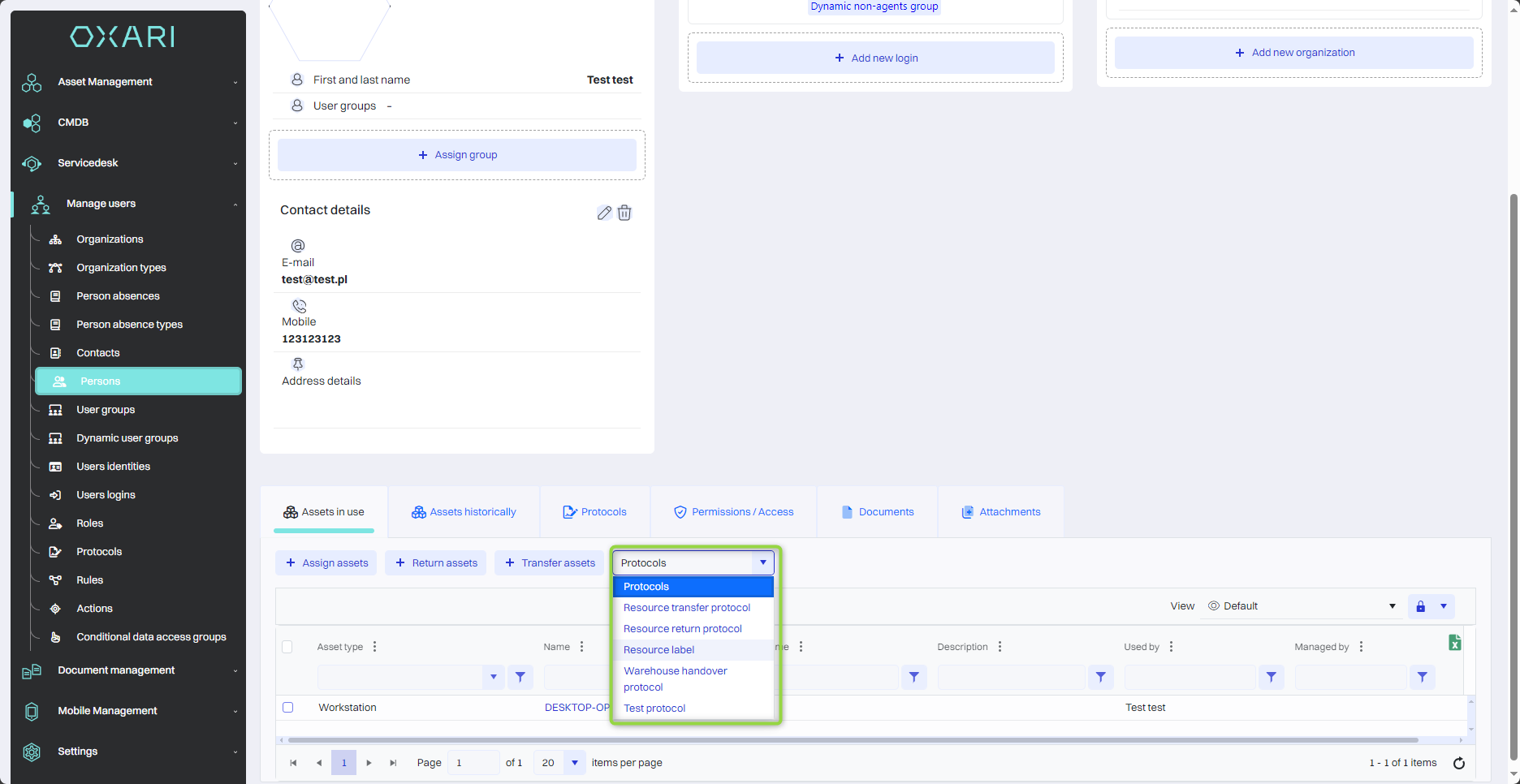
Task: Click the filter icon under Used by
Action: (x=1271, y=677)
